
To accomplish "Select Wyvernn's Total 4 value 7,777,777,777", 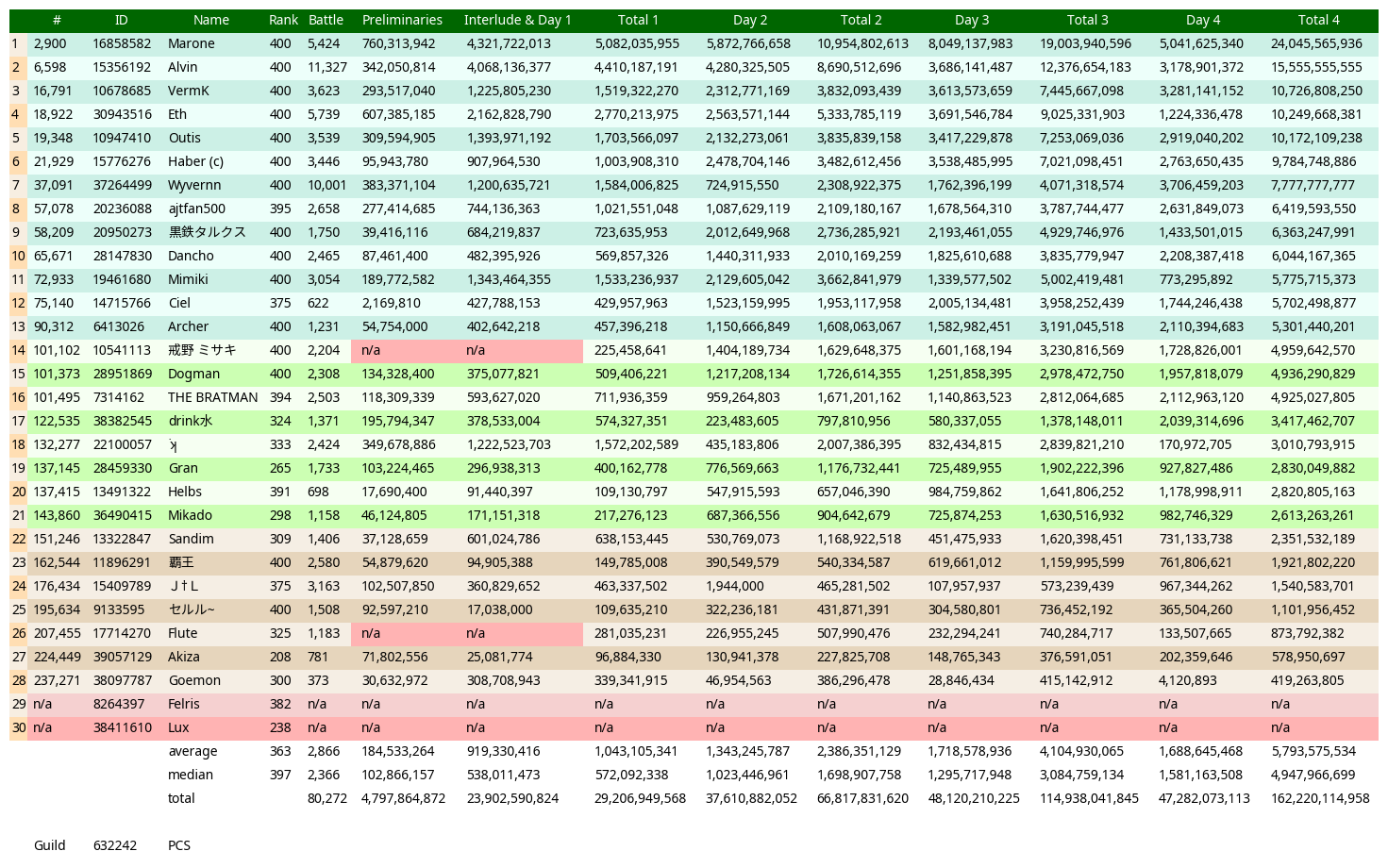I will tap(1313, 185).
